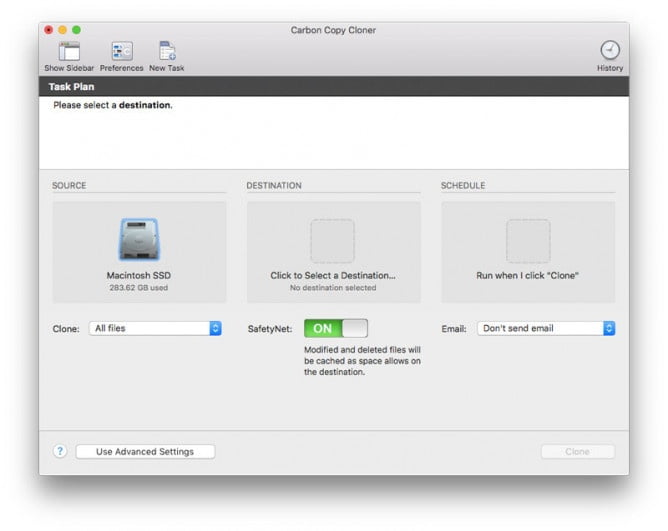Image resolution: width=668 pixels, height=531 pixels.
Task: Open the Clone 'All files' dropdown
Action: pos(155,328)
